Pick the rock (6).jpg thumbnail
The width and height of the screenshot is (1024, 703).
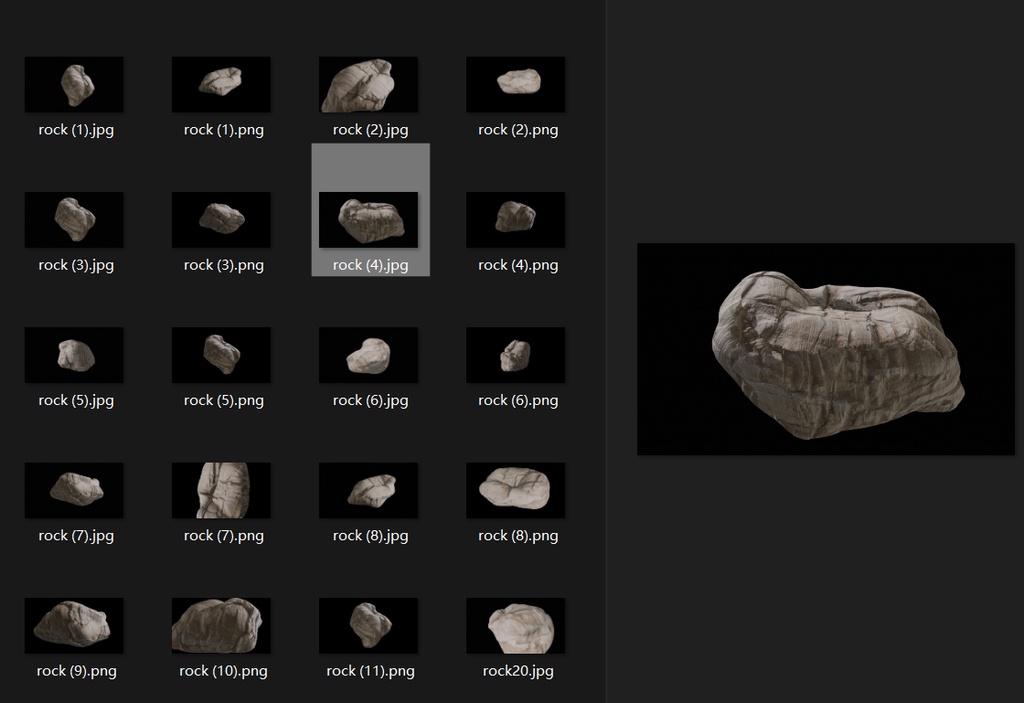368,355
